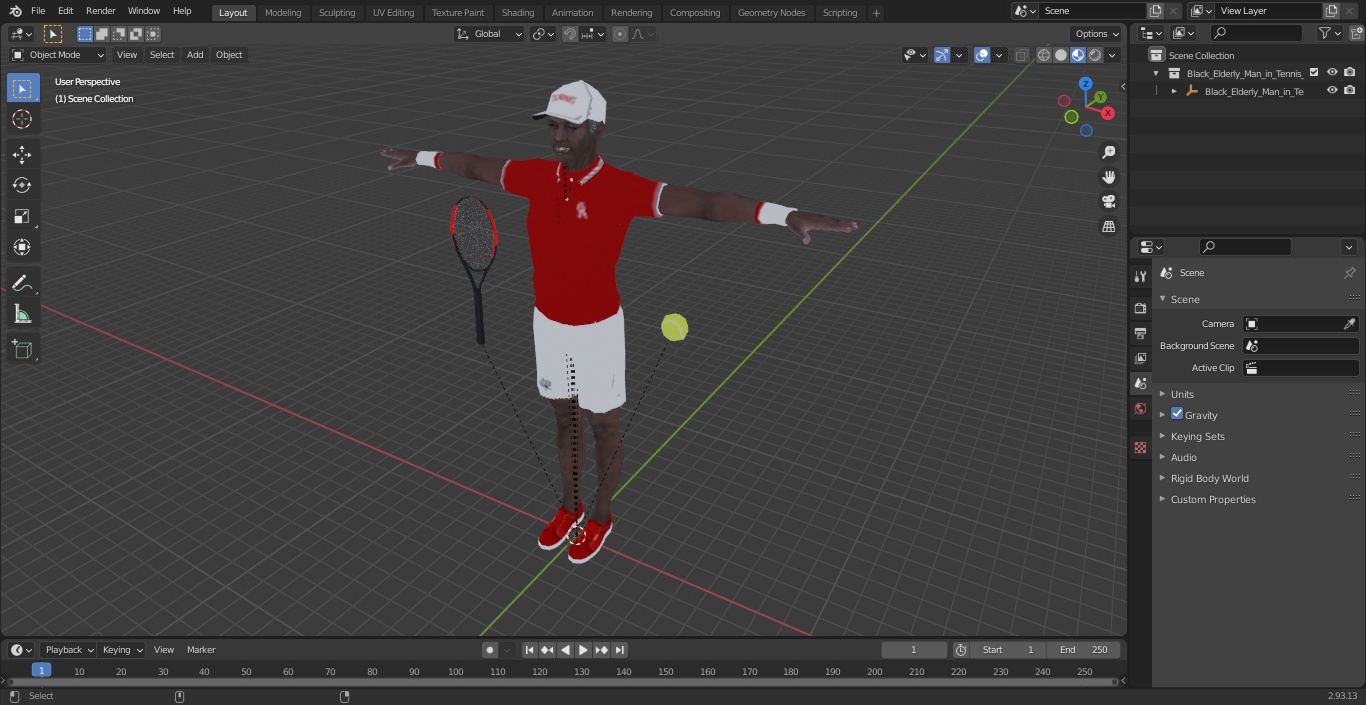Switch to Wireframe viewport shading
Image resolution: width=1366 pixels, height=705 pixels.
pos(1044,55)
